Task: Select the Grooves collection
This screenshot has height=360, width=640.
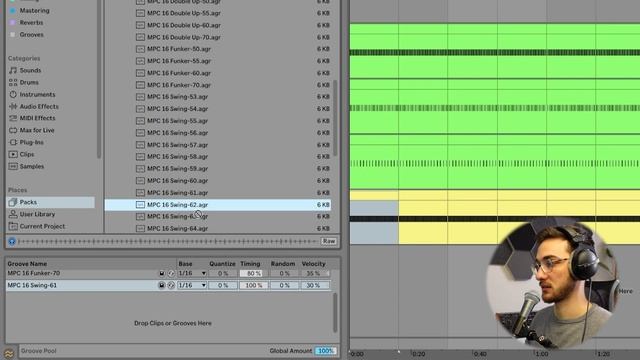Action: pyautogui.click(x=31, y=35)
